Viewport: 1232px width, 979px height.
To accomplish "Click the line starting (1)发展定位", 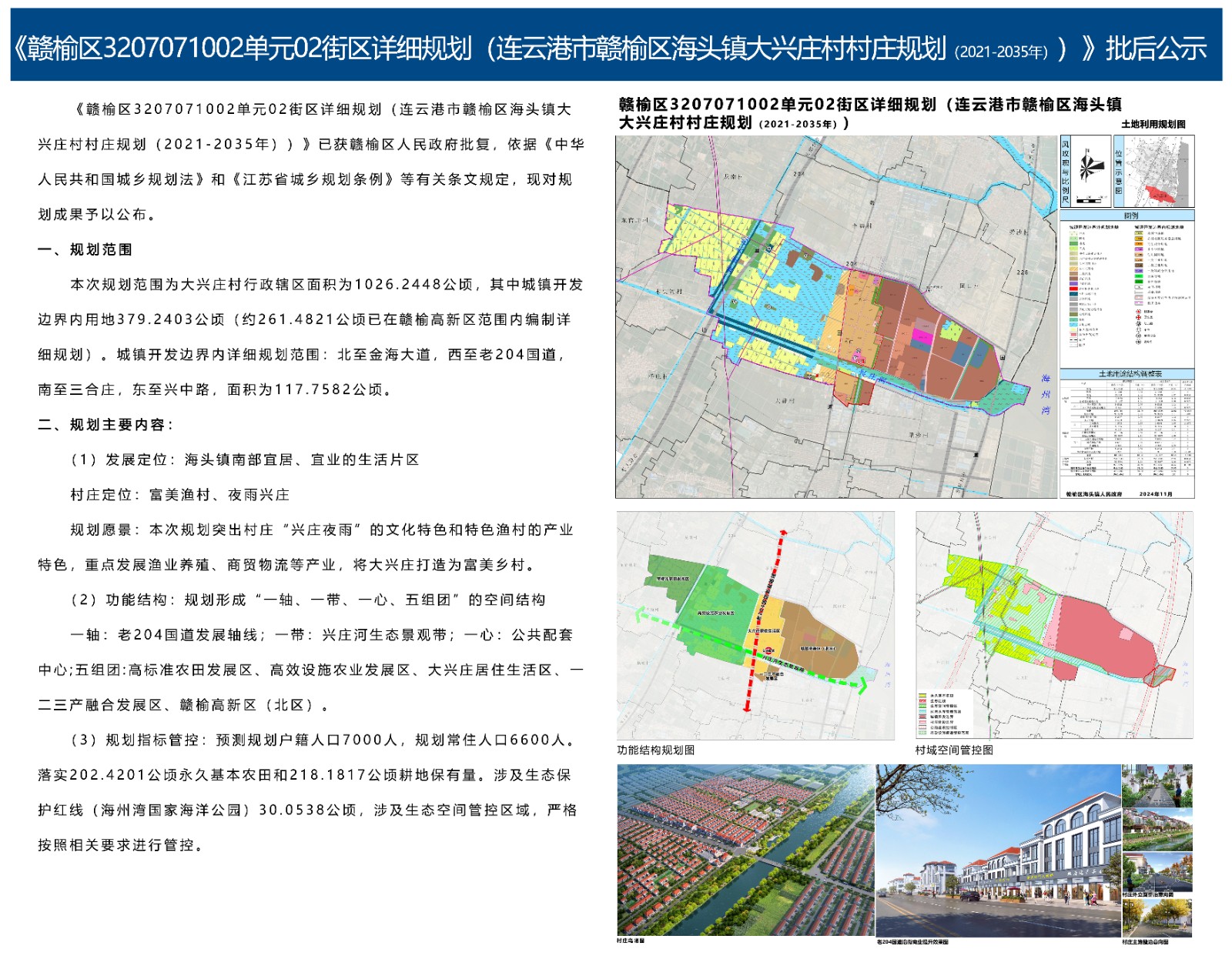I will pyautogui.click(x=245, y=459).
